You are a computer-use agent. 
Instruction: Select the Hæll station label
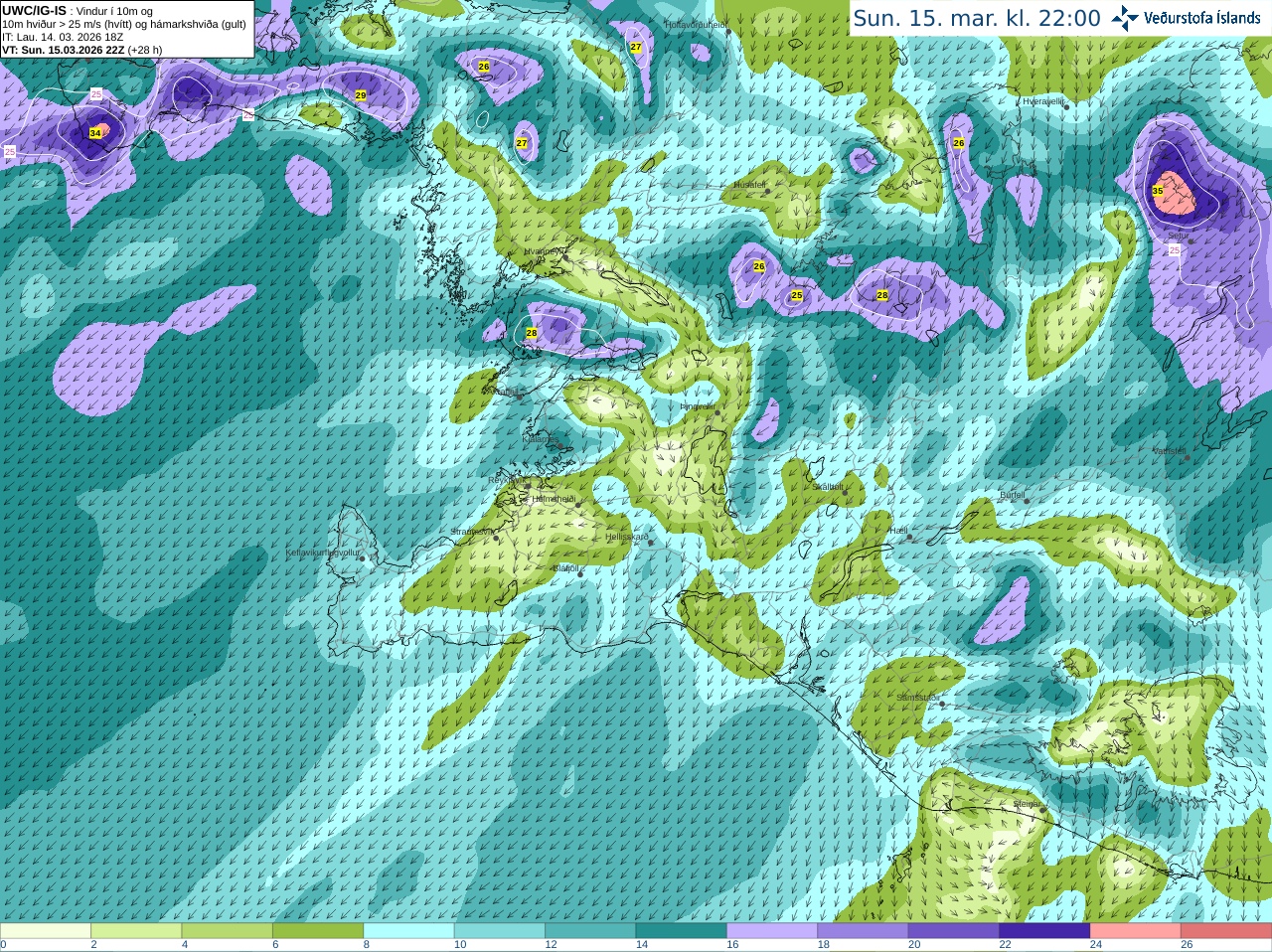tap(898, 531)
